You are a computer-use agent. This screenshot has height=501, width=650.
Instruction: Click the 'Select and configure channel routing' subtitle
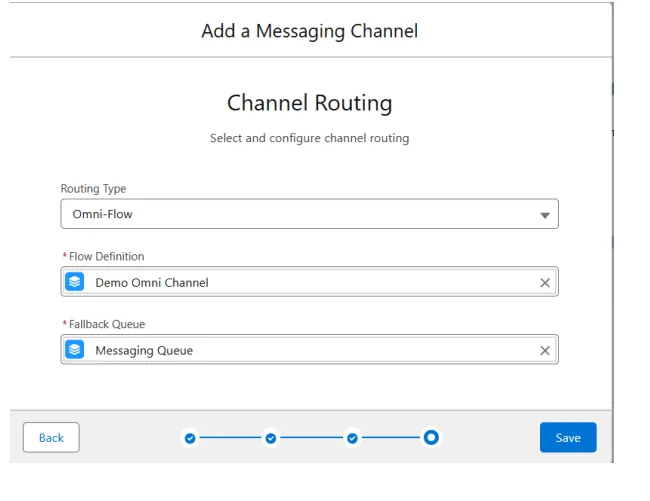(309, 138)
